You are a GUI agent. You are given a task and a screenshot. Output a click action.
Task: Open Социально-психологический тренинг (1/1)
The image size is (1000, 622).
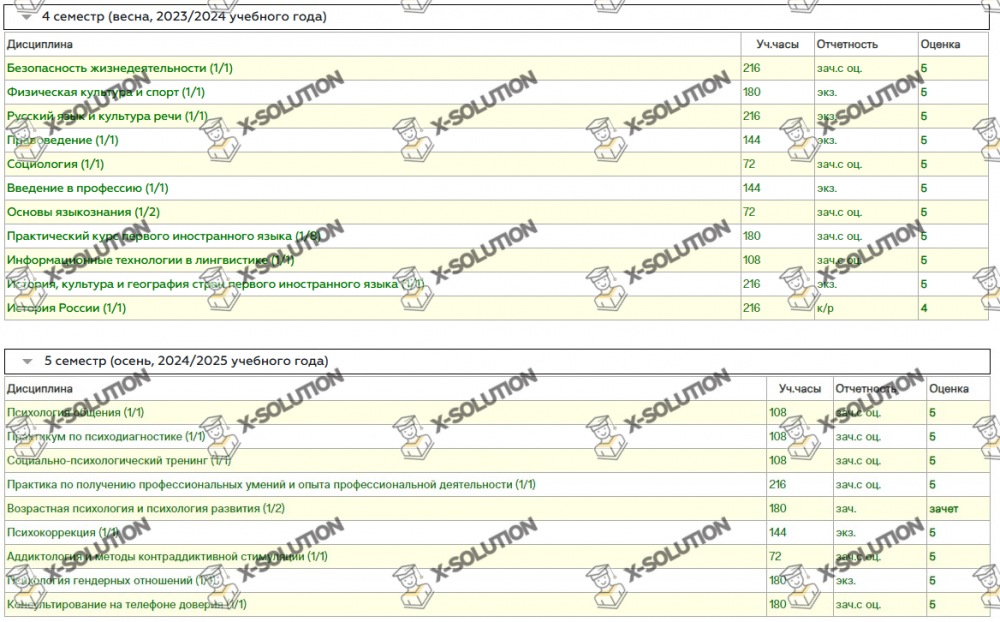pos(119,461)
